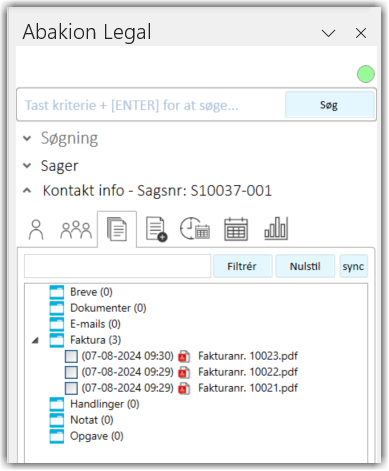
Task: Click the Faktura folder icon
Action: pos(57,340)
